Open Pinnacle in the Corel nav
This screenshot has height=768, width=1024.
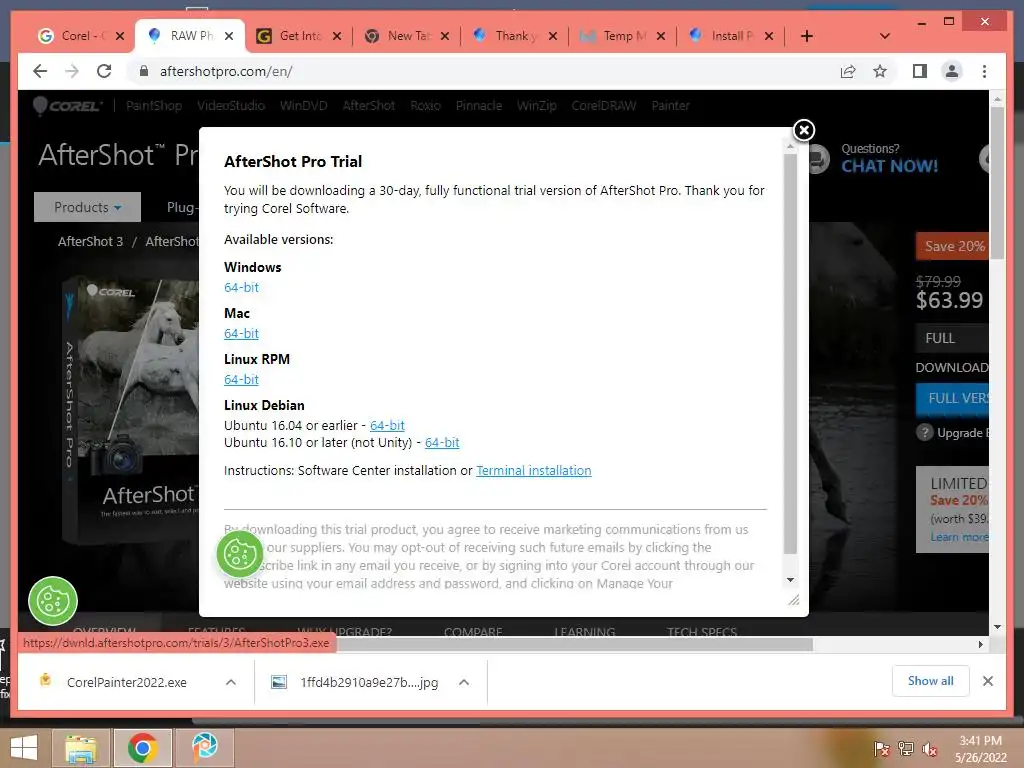(x=479, y=106)
